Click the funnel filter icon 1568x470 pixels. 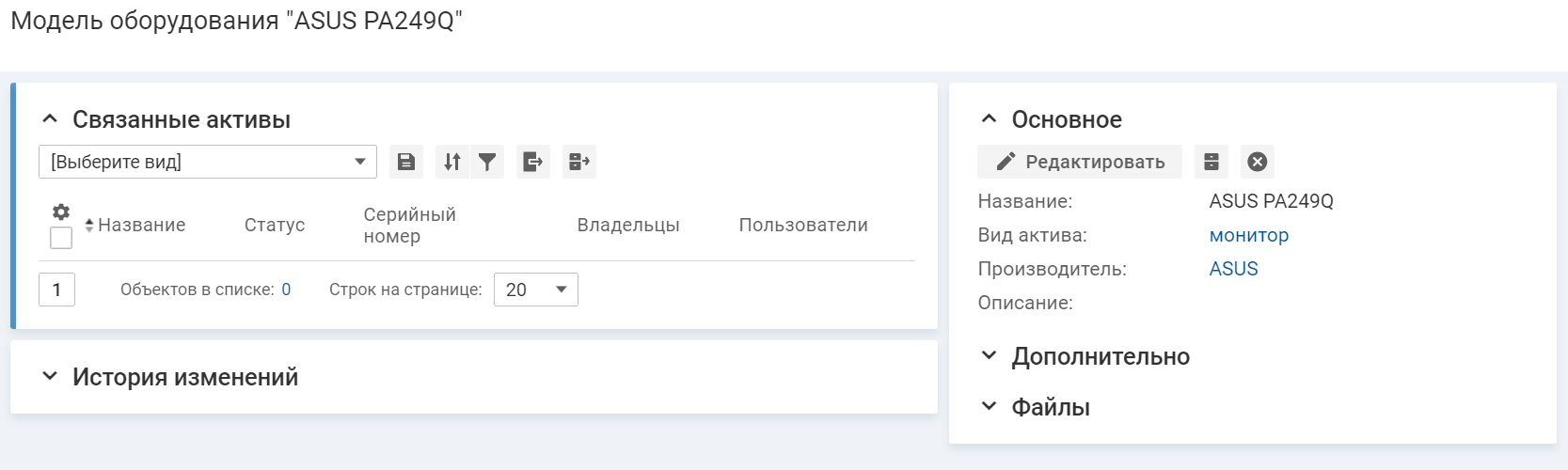[487, 162]
